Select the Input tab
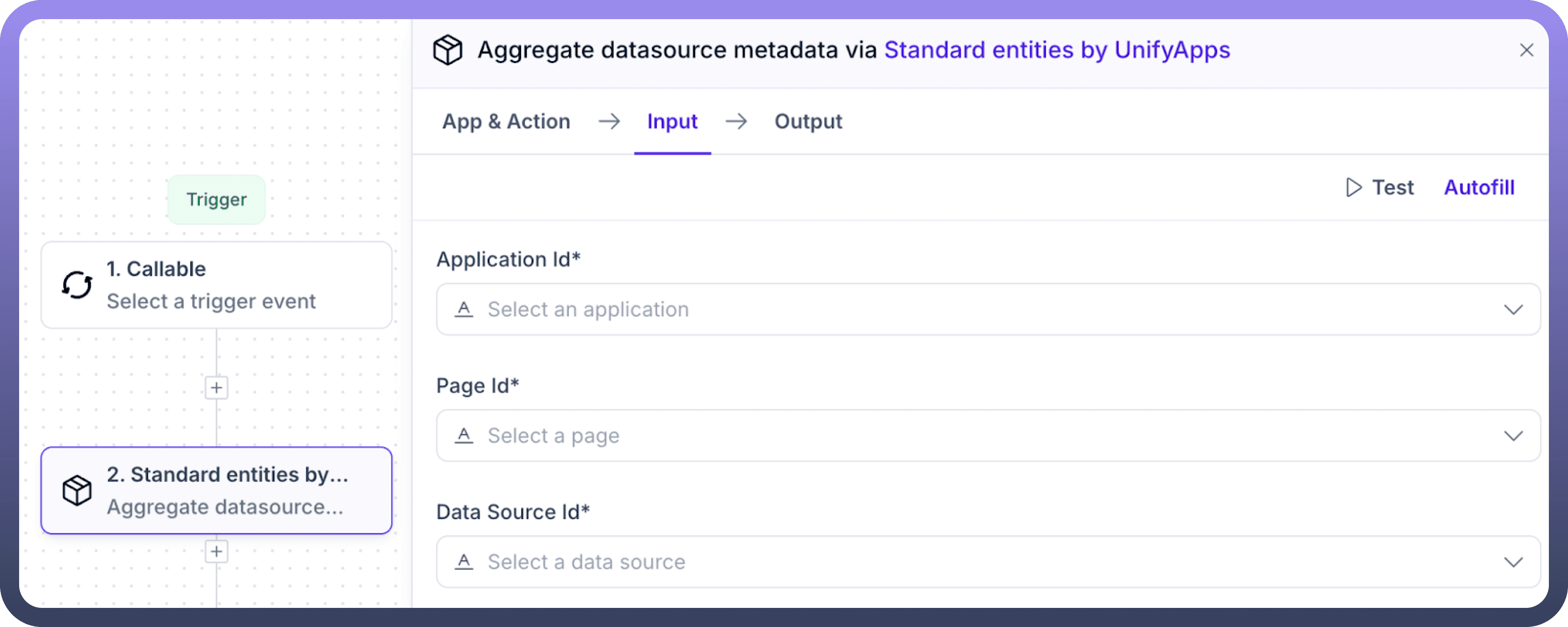 coord(672,122)
